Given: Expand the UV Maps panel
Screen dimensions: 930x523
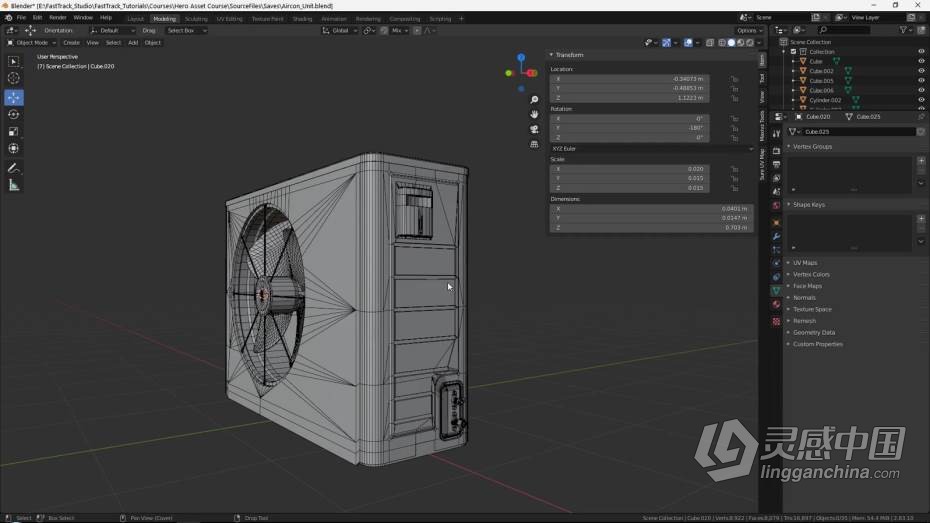Looking at the screenshot, I should (x=805, y=263).
